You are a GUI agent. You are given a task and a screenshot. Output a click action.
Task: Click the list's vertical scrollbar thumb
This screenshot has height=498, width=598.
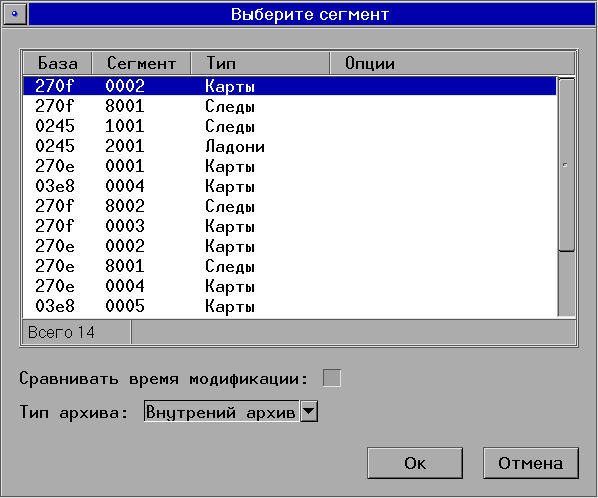pyautogui.click(x=566, y=165)
